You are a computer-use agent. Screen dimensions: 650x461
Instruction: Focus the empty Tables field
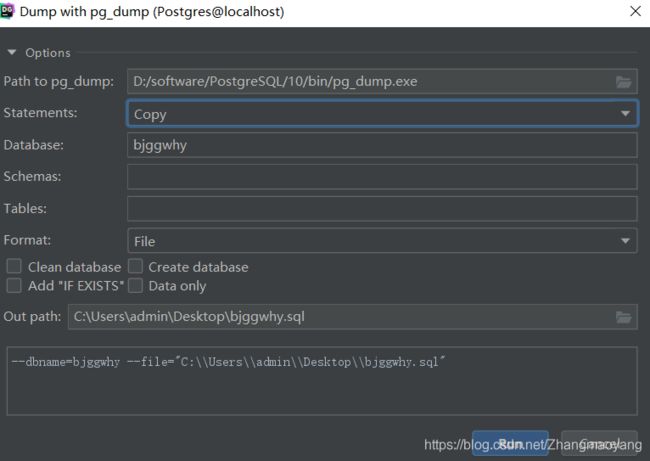[382, 209]
